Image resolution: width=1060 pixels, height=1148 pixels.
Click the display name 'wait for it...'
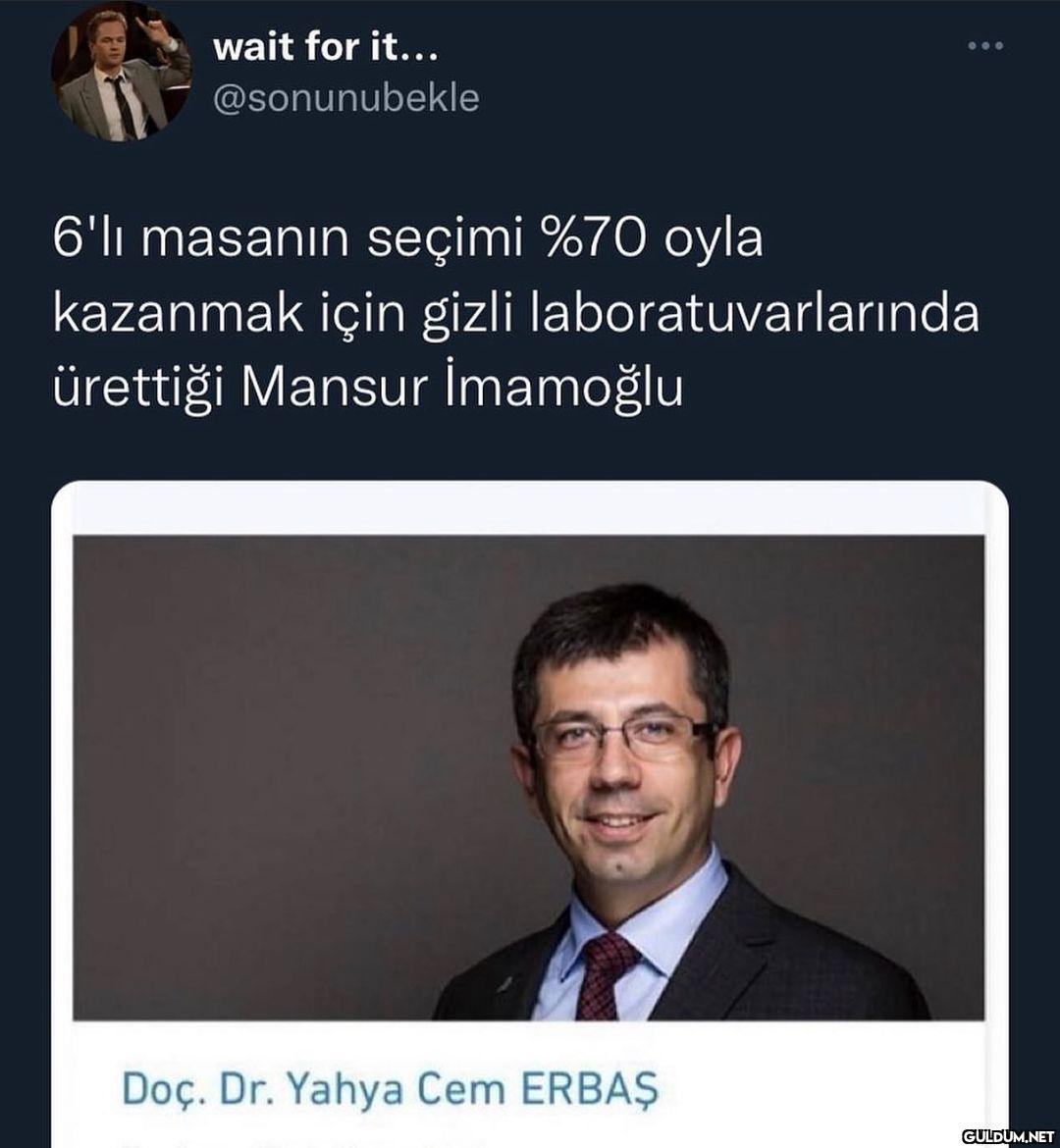click(325, 48)
